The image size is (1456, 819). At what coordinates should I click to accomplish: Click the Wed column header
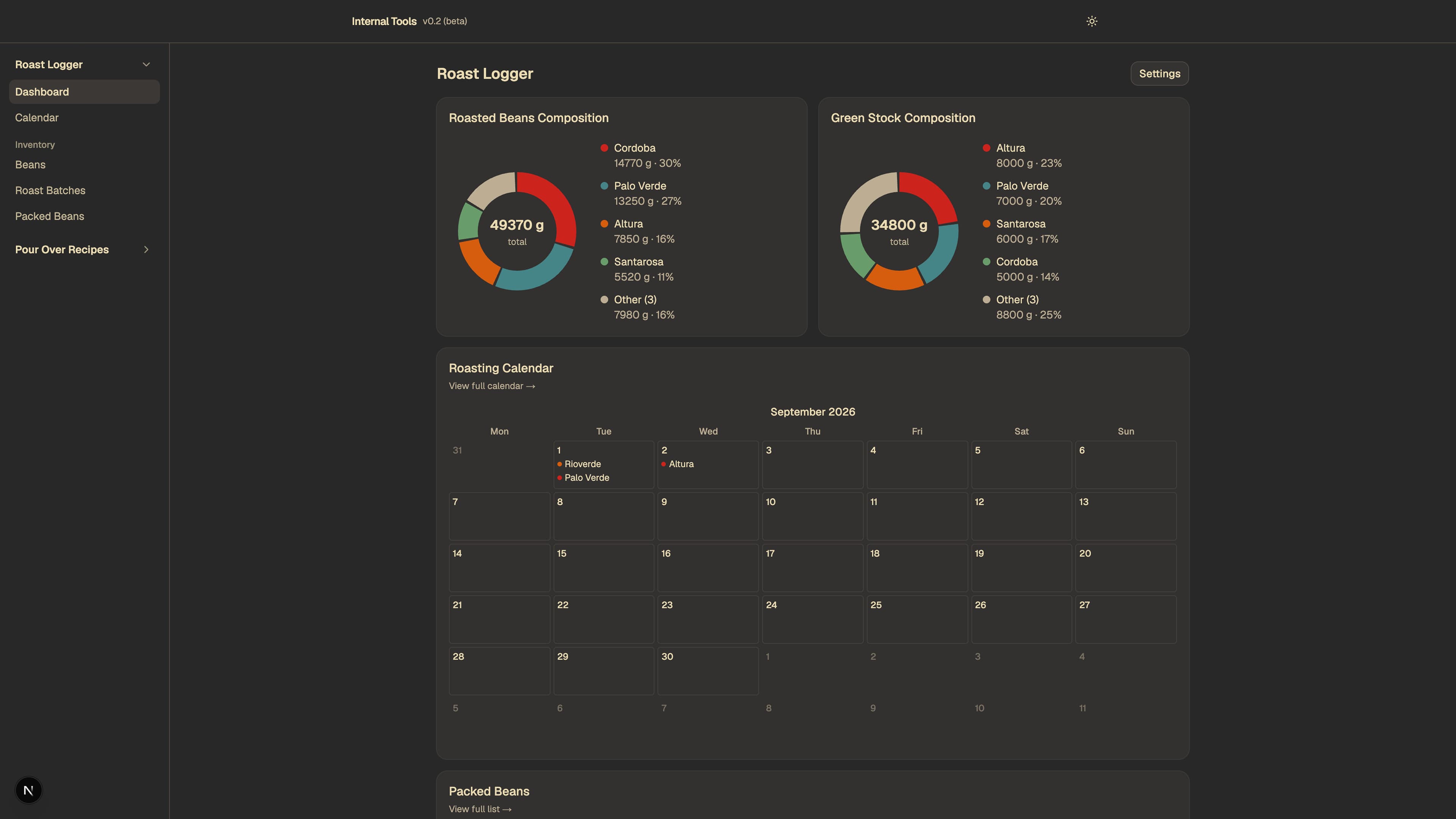[x=708, y=431]
